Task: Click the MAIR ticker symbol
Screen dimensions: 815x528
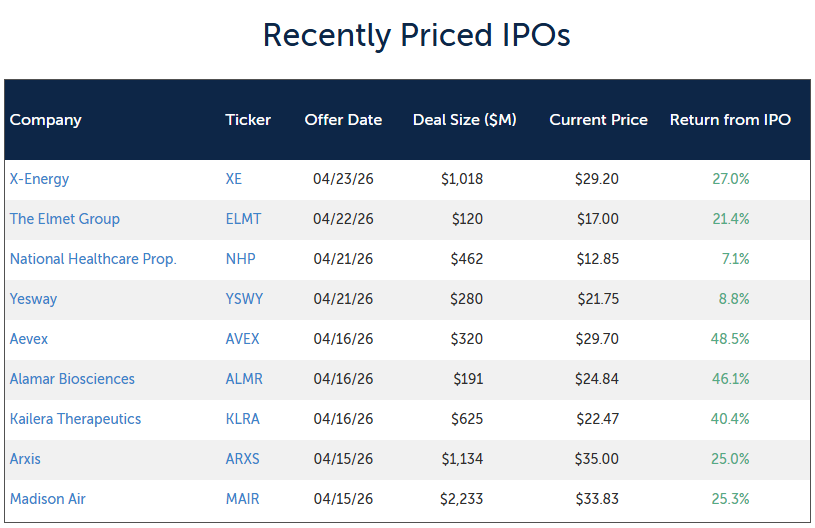Action: coord(242,499)
